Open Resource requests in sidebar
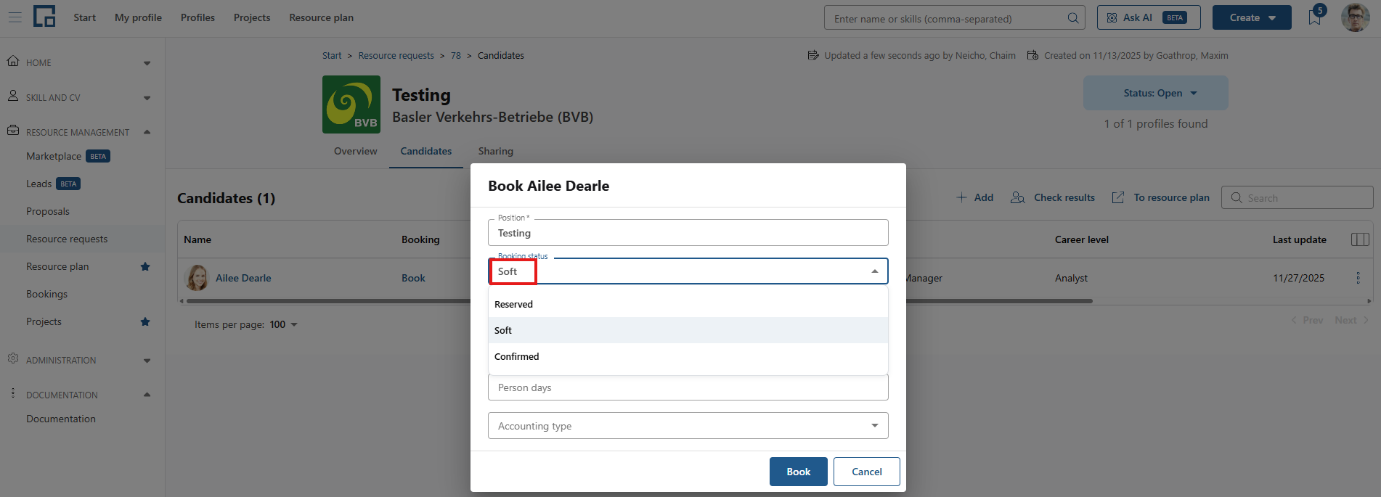 click(x=67, y=239)
